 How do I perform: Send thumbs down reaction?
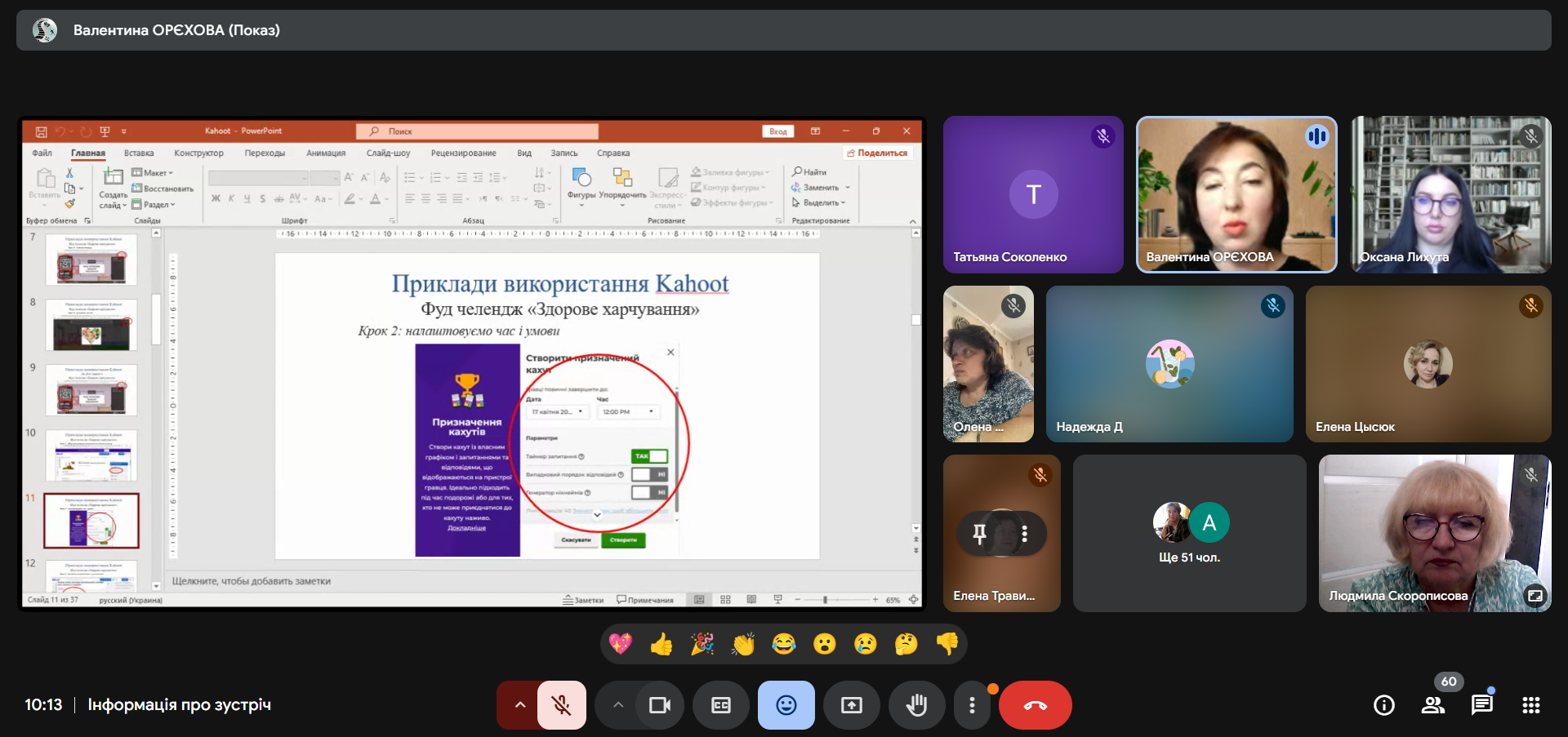click(947, 644)
